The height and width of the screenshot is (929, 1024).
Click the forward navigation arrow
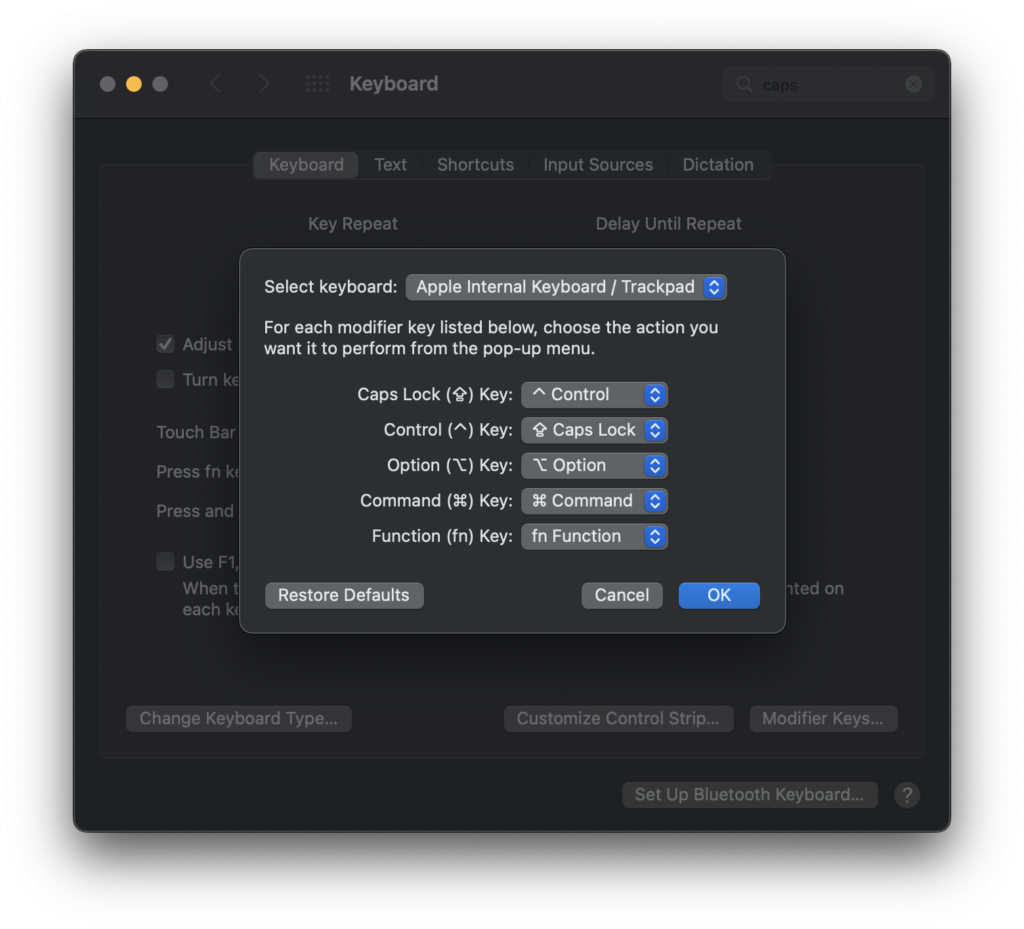(263, 84)
